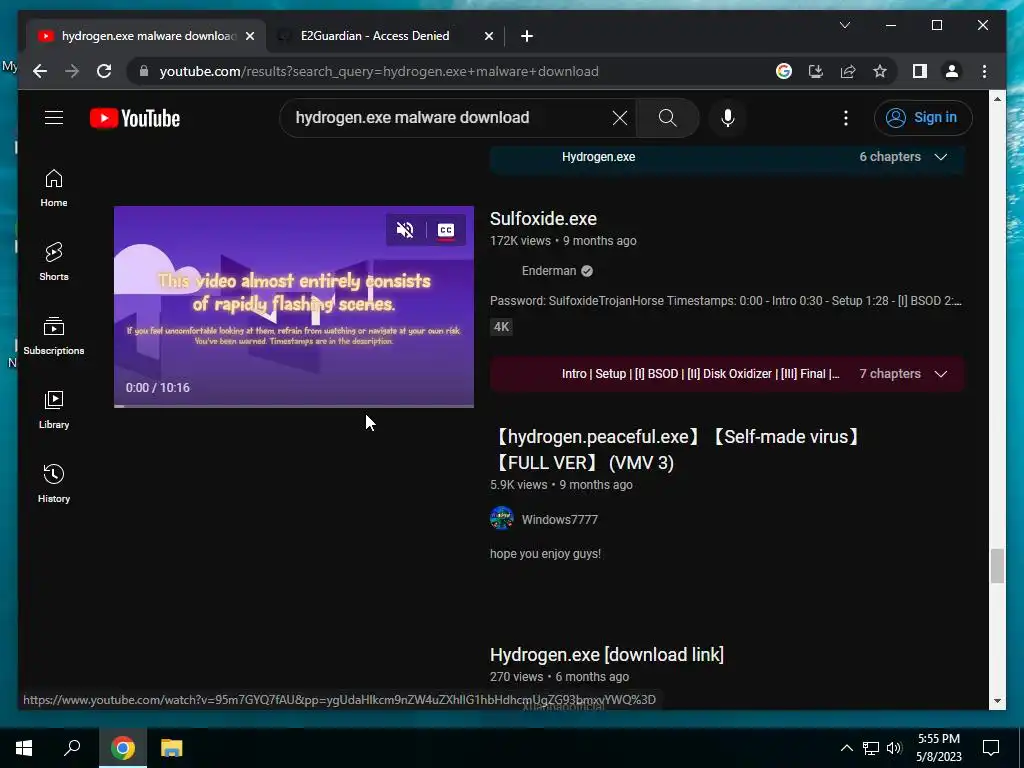Open Home in the sidebar
This screenshot has width=1024, height=768.
[x=54, y=188]
